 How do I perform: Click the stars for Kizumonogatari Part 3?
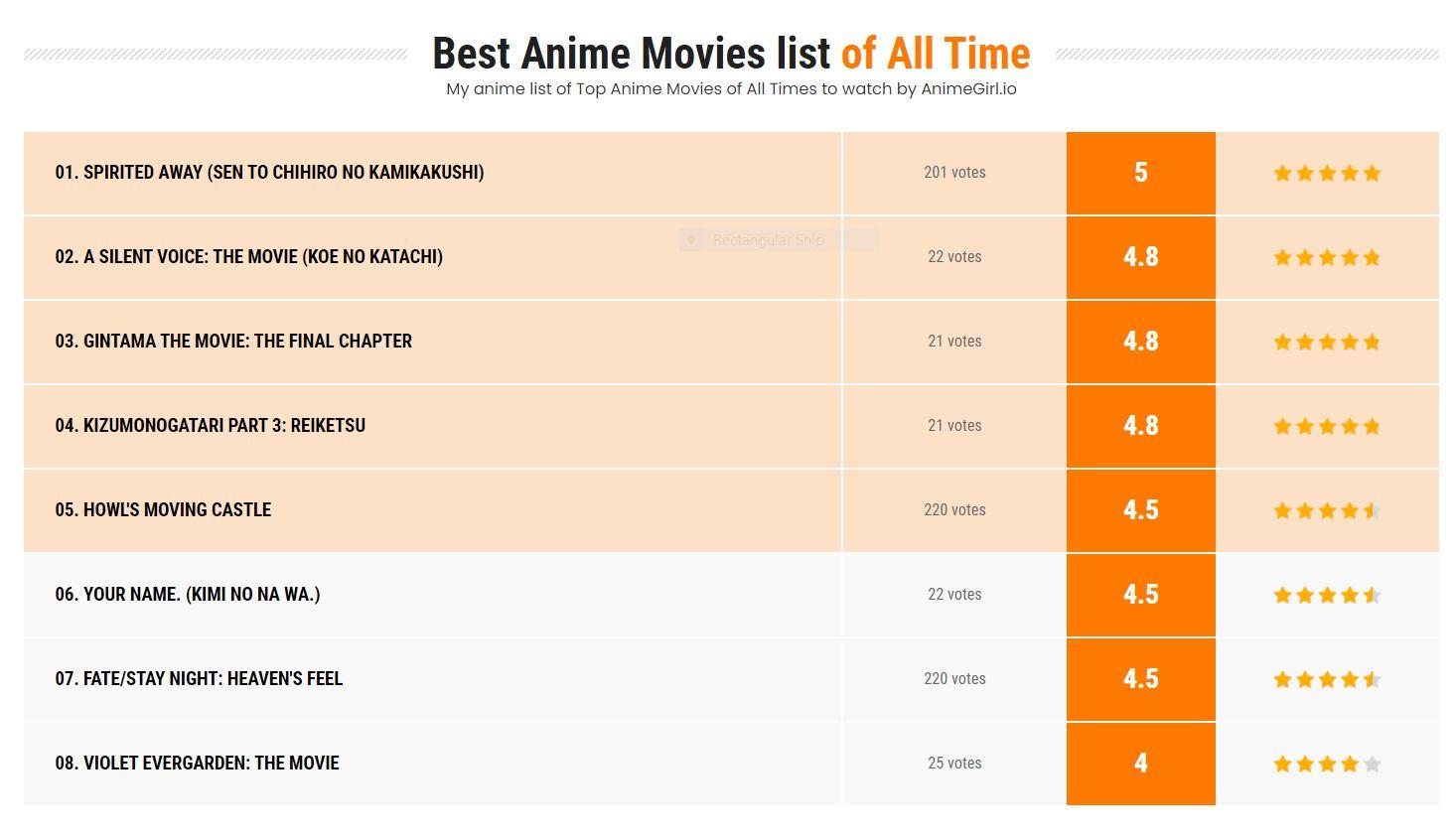coord(1327,426)
